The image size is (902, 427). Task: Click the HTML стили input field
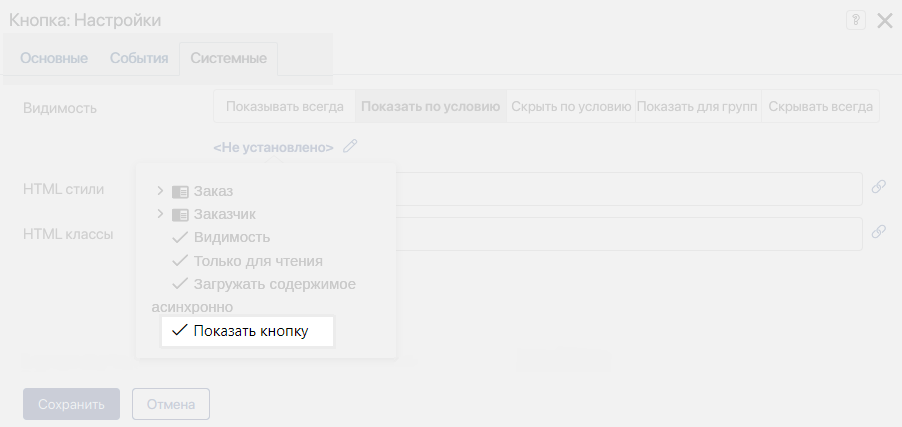point(628,188)
